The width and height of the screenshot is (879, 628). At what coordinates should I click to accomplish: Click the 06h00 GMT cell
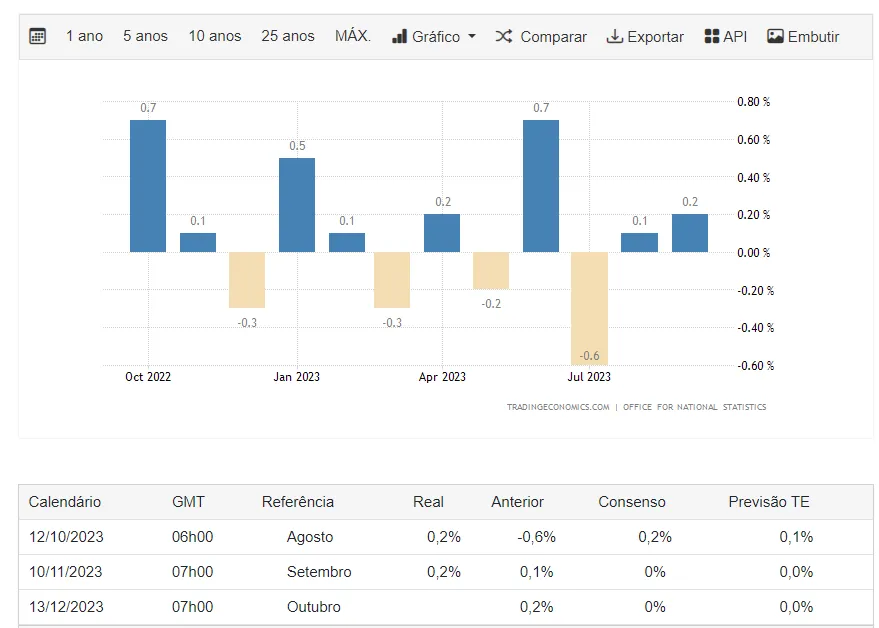192,537
